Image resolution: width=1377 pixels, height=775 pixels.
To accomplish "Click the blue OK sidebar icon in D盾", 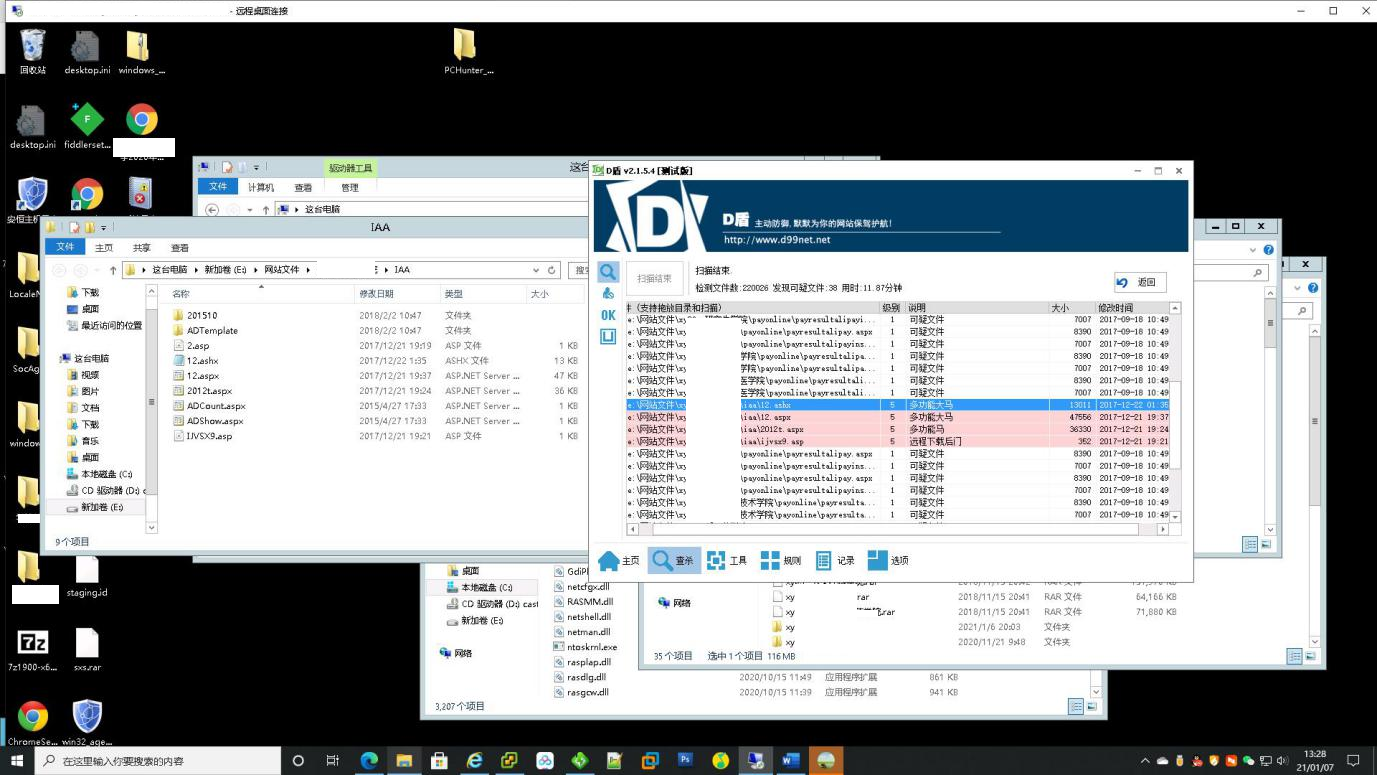I will point(608,315).
